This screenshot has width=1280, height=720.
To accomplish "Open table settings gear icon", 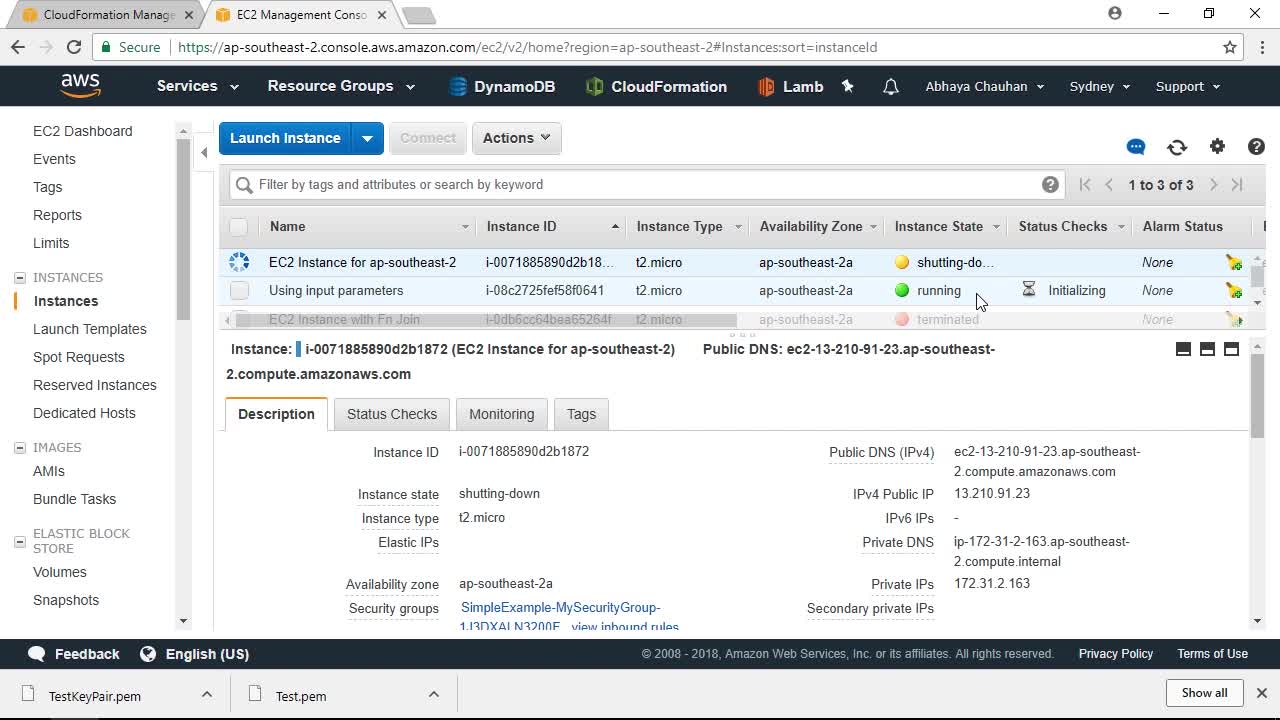I will click(1217, 146).
